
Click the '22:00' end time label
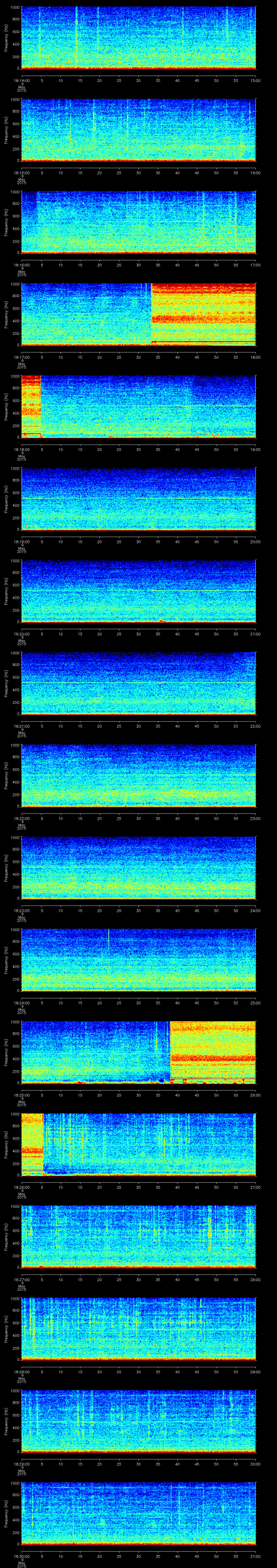click(256, 726)
